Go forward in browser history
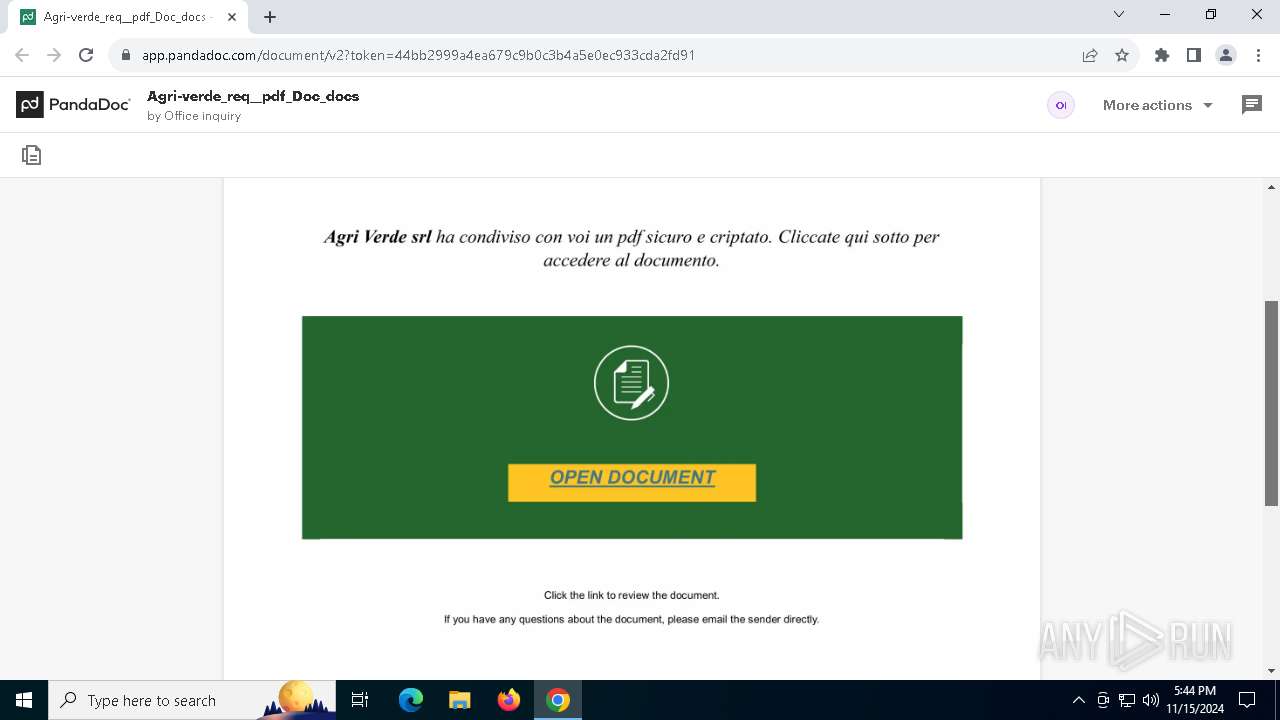Image resolution: width=1280 pixels, height=720 pixels. [54, 55]
